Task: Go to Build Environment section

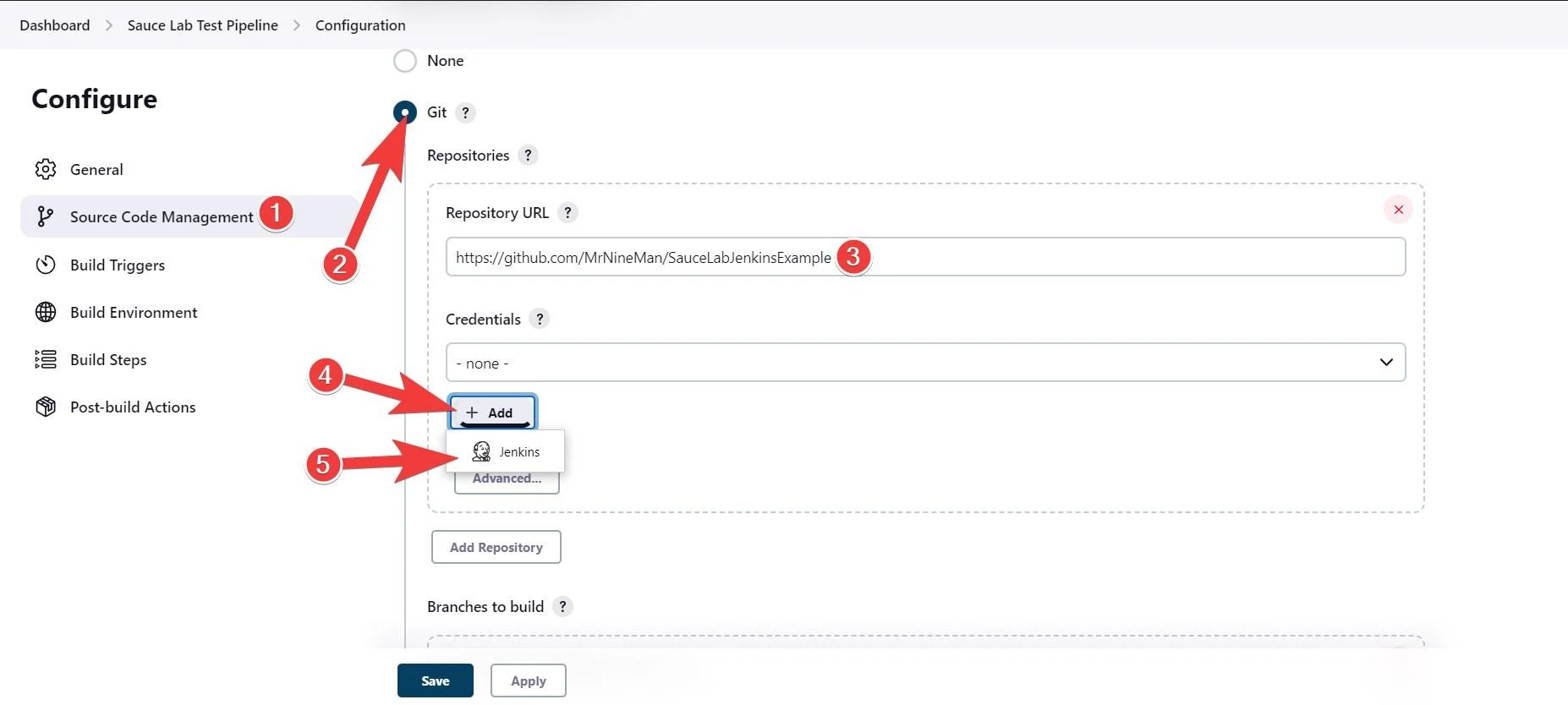Action: [x=189, y=312]
